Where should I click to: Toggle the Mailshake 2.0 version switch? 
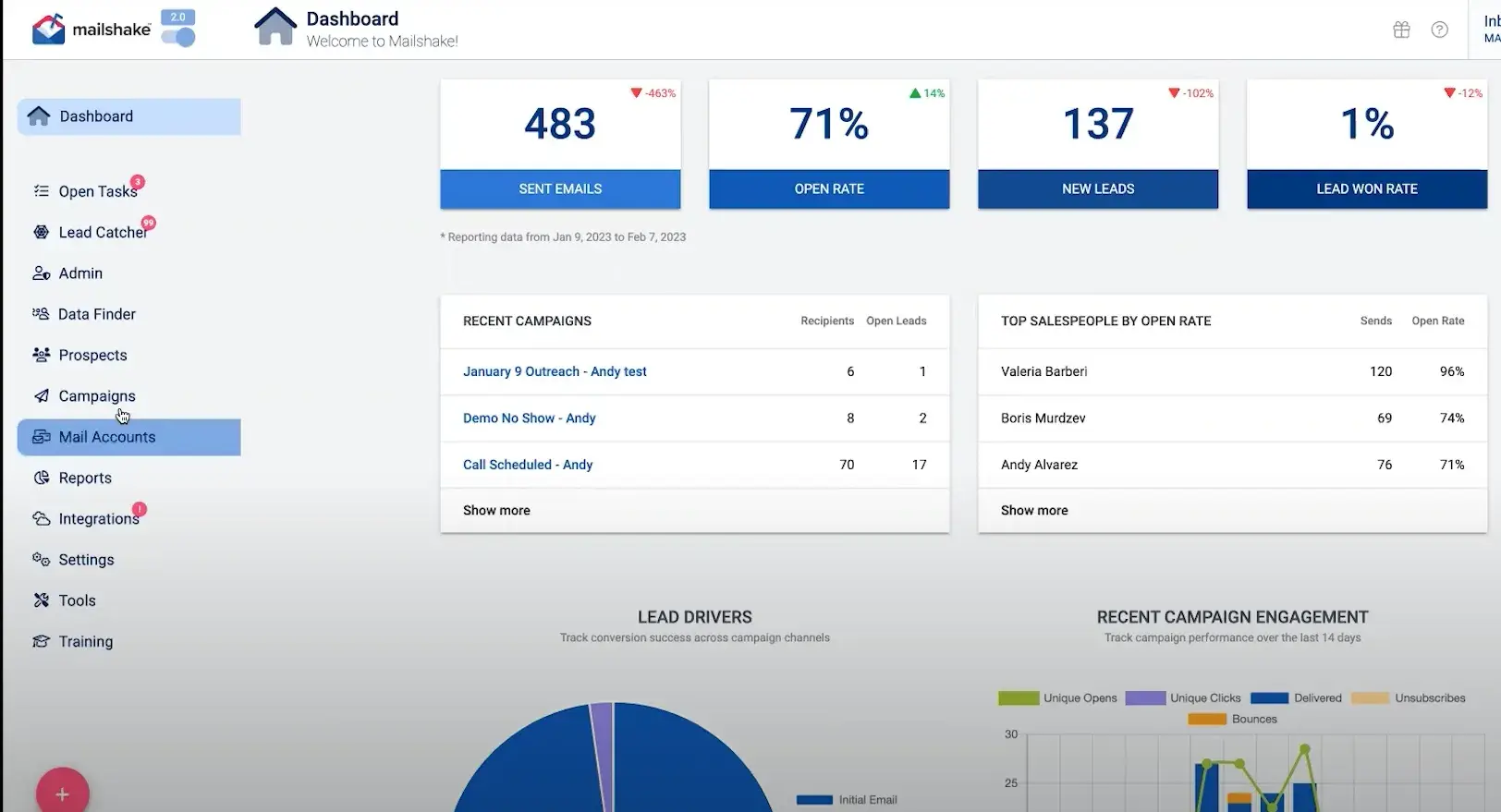(178, 37)
